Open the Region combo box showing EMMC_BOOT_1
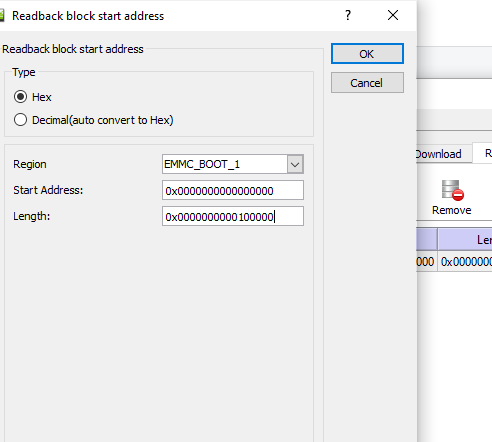 click(x=233, y=164)
